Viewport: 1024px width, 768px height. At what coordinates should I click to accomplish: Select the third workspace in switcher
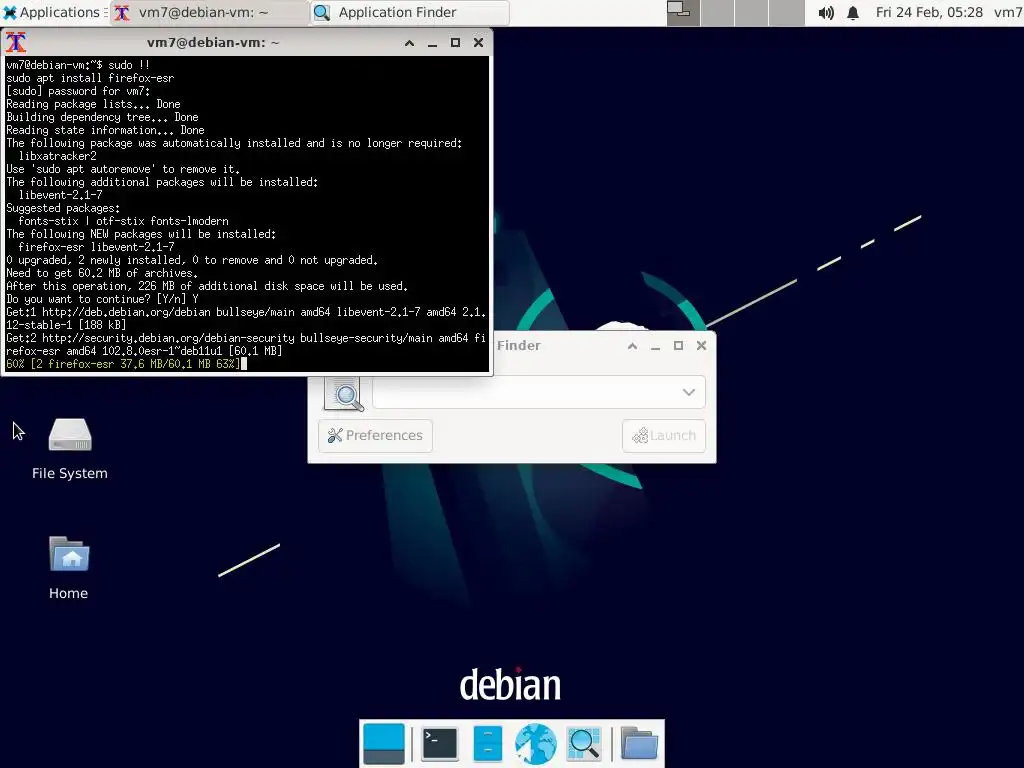pyautogui.click(x=752, y=12)
